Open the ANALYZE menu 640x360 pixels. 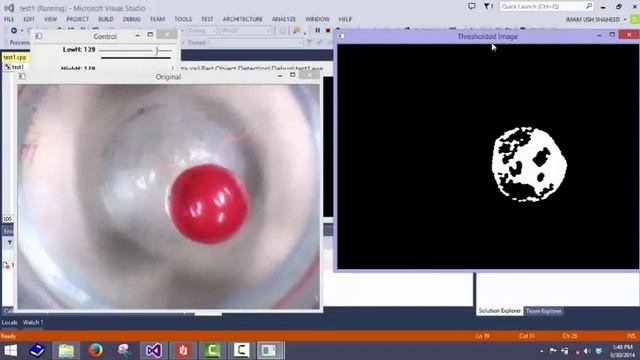click(x=284, y=19)
